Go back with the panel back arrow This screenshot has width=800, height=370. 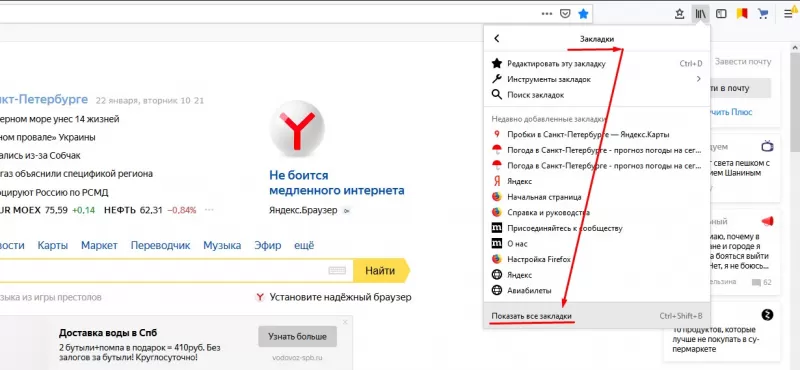point(497,39)
